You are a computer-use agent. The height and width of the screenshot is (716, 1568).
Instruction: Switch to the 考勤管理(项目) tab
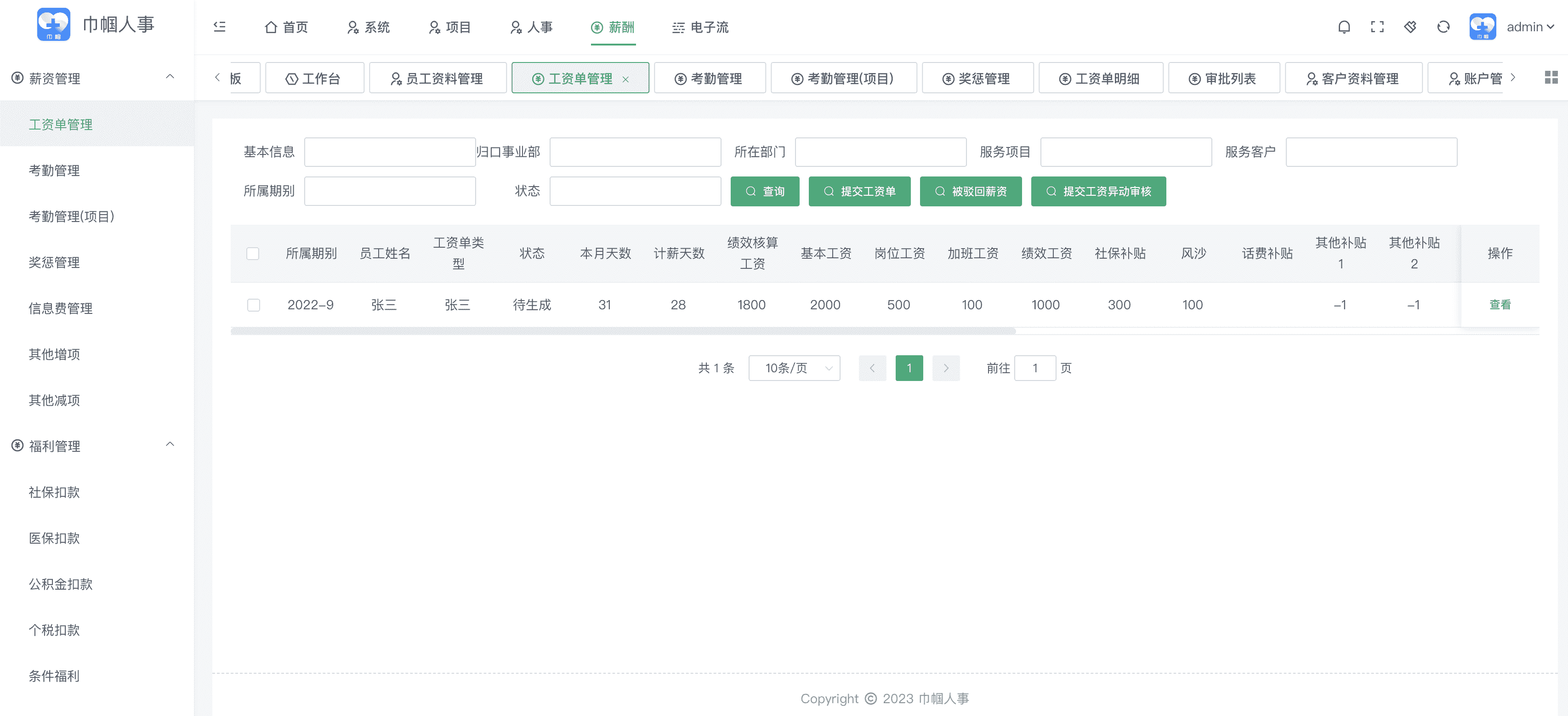click(x=844, y=78)
